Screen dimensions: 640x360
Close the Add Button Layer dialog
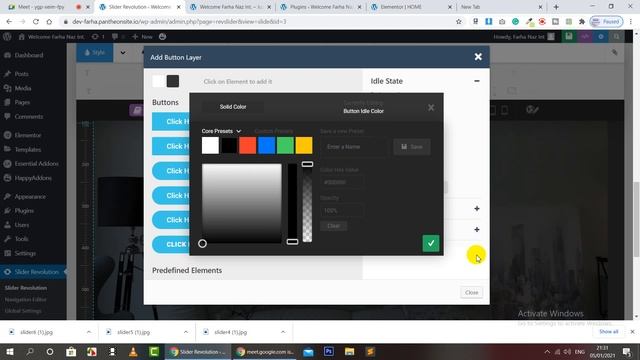click(478, 57)
